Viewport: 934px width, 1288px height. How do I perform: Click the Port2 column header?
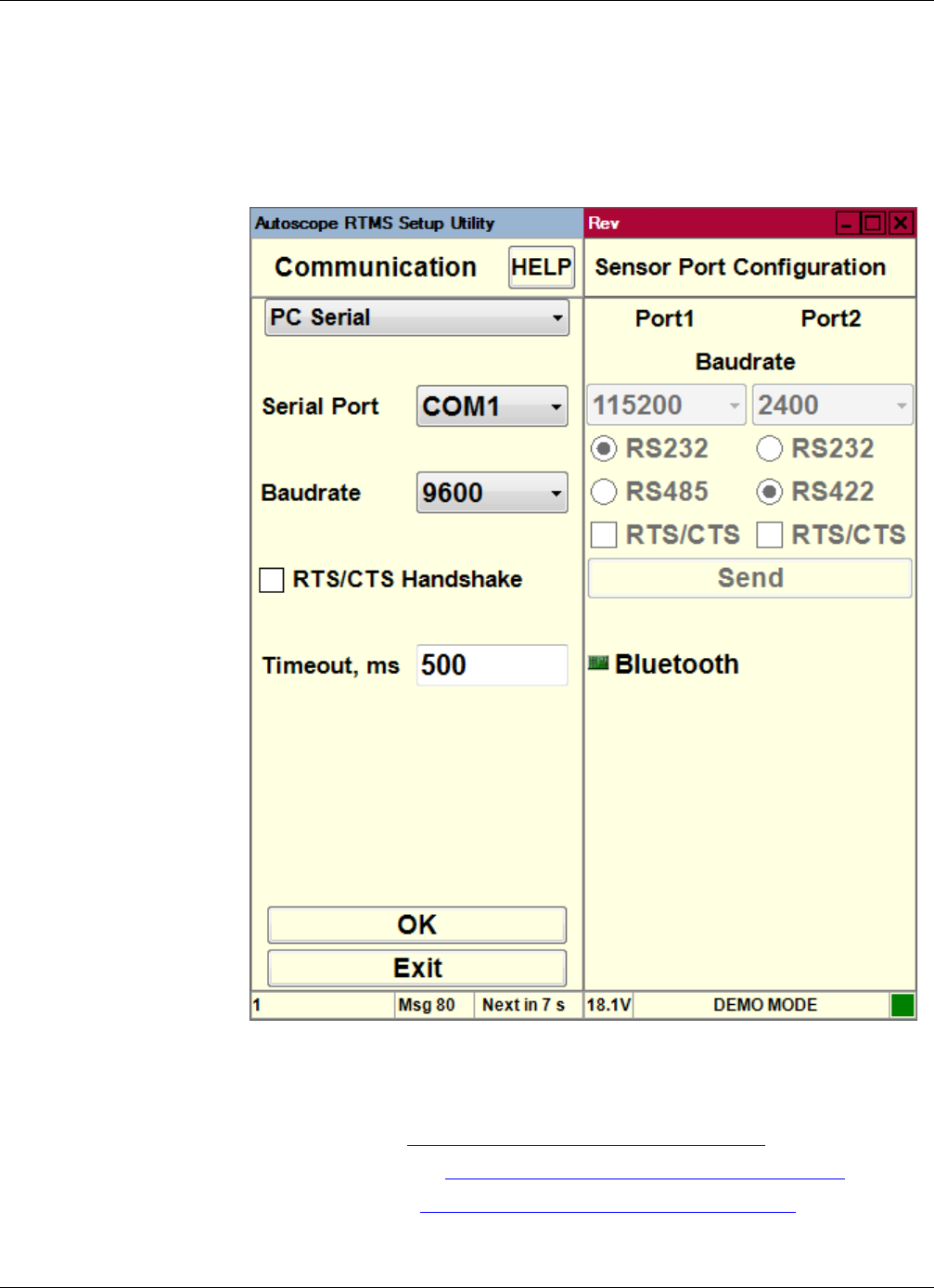[x=831, y=318]
